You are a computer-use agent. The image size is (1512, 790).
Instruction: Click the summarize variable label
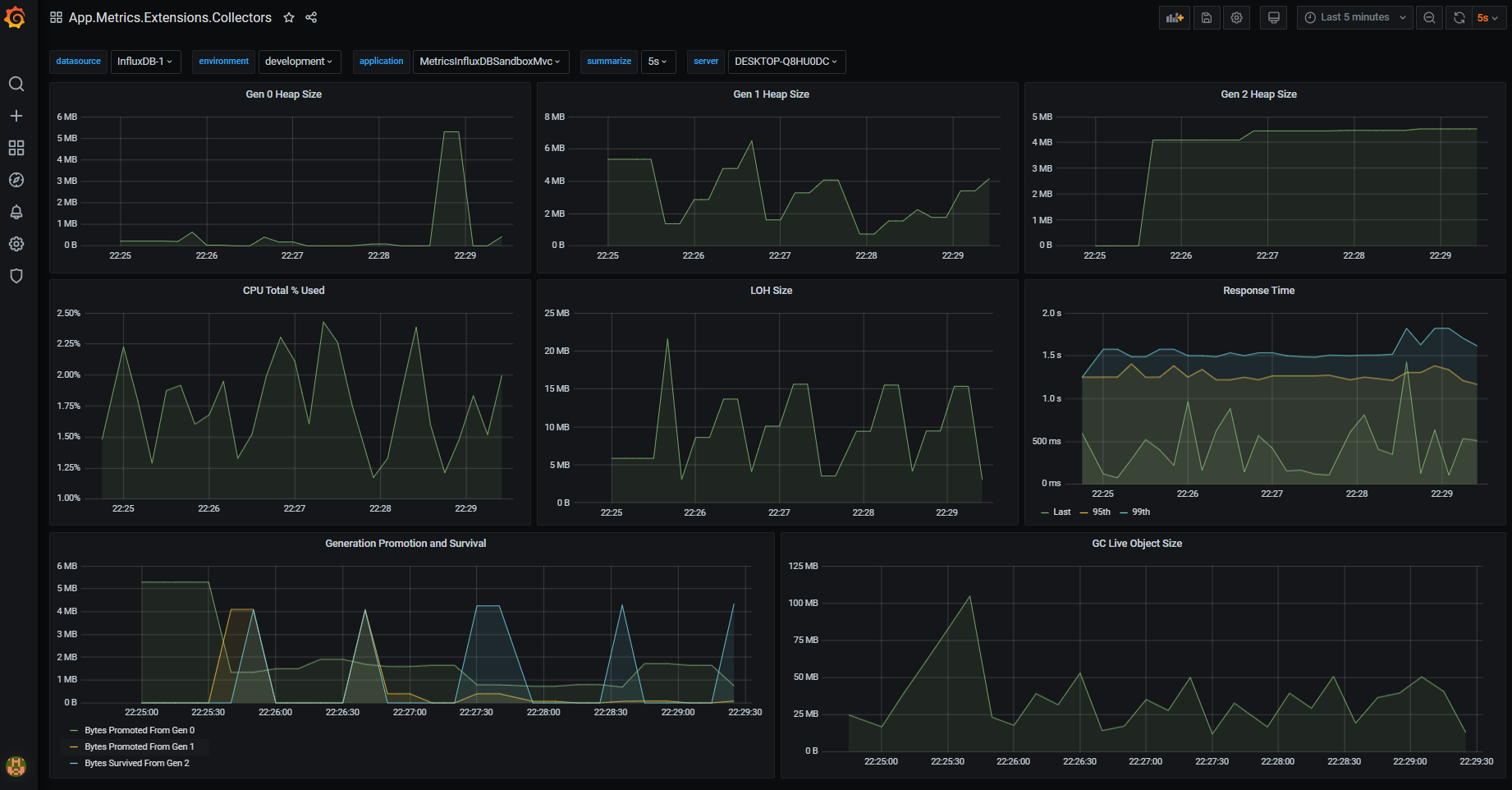[x=609, y=62]
